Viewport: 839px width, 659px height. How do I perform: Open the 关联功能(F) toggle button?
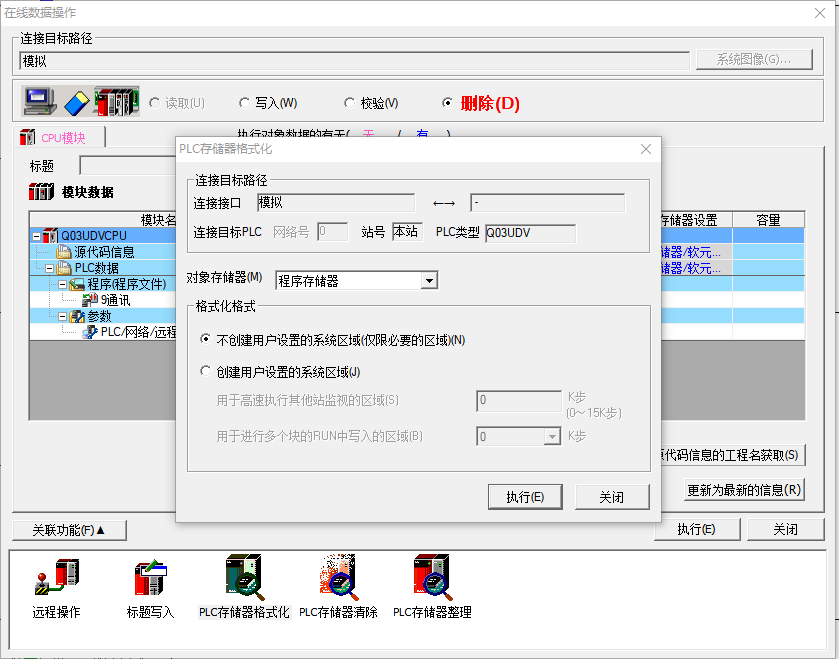[68, 529]
